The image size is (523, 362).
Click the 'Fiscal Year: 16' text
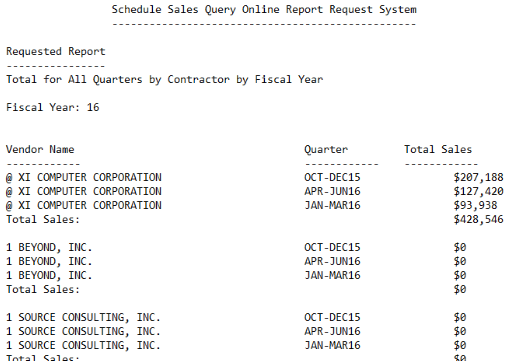pos(53,107)
